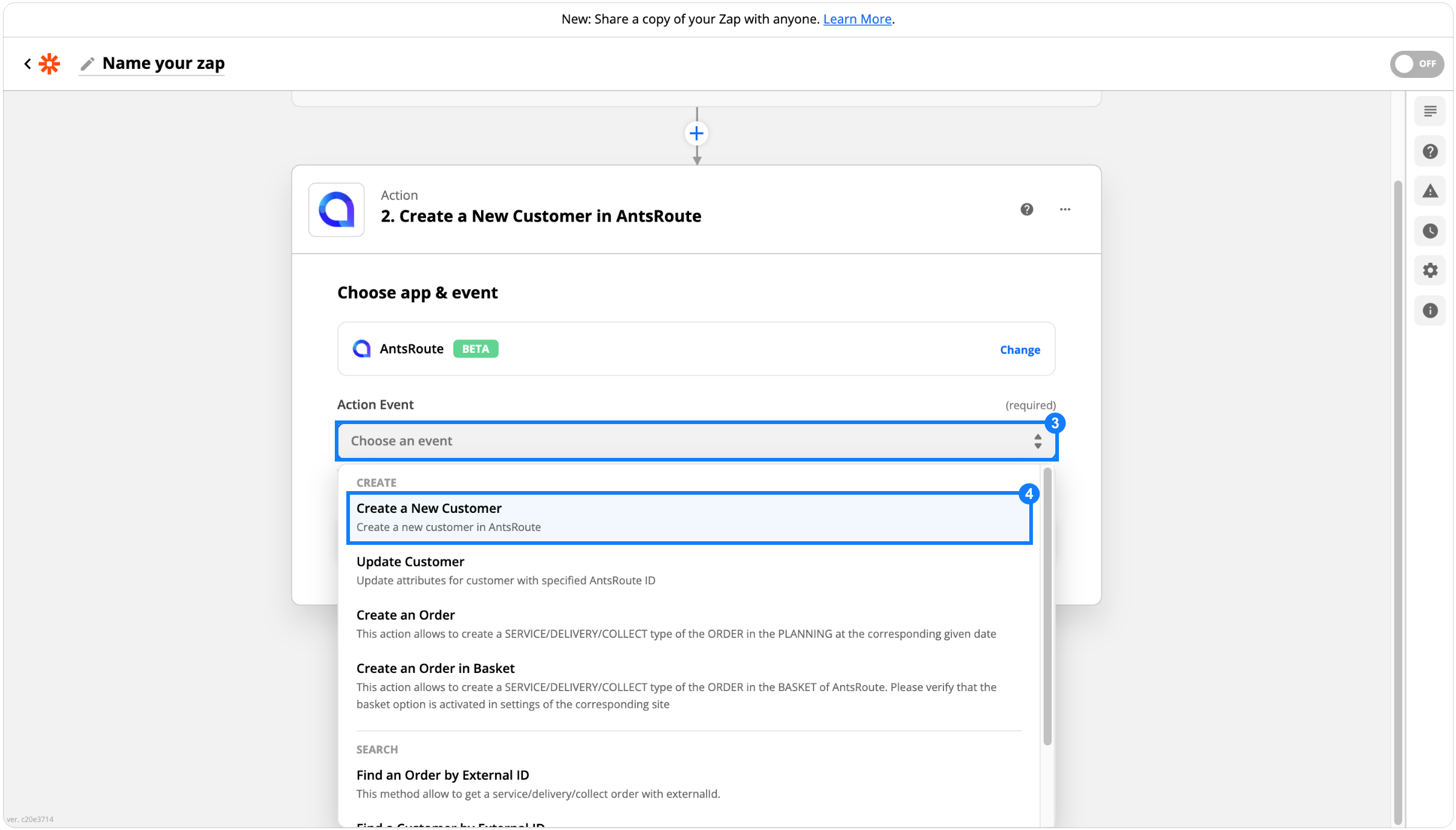Click the 'Action Event' field label
The width and height of the screenshot is (1456, 830).
375,405
